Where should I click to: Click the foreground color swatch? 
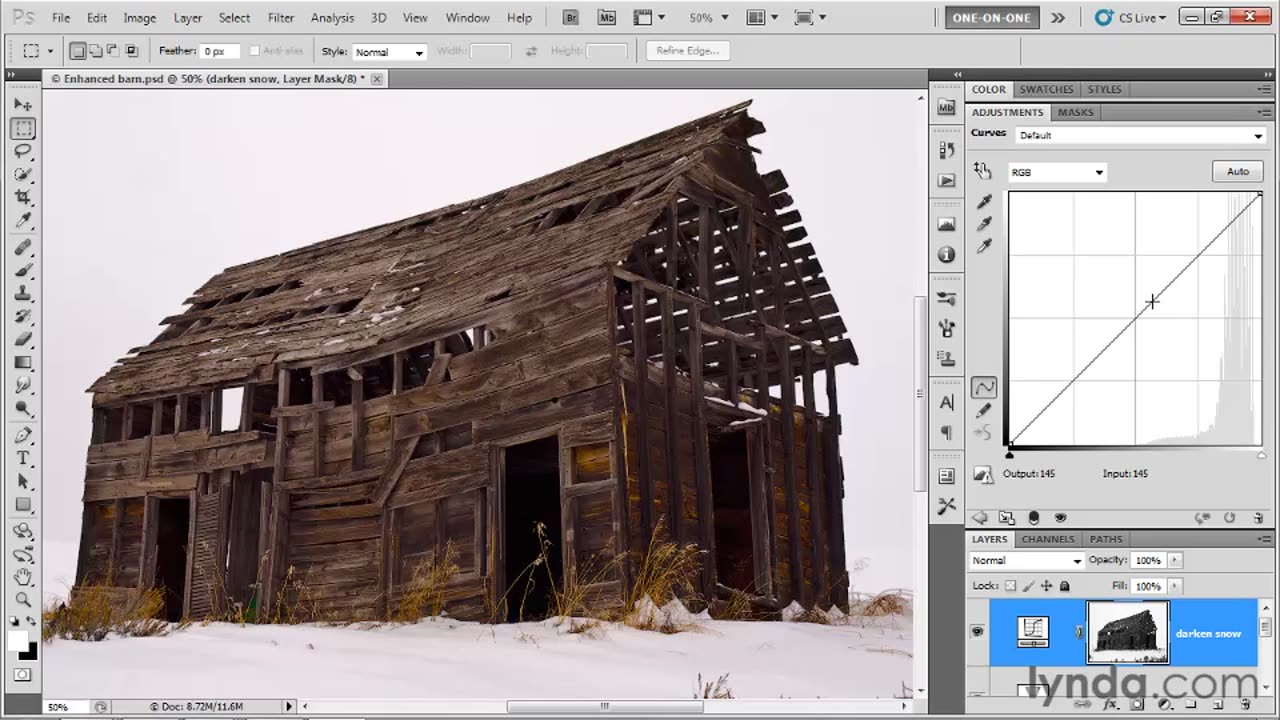coord(18,641)
